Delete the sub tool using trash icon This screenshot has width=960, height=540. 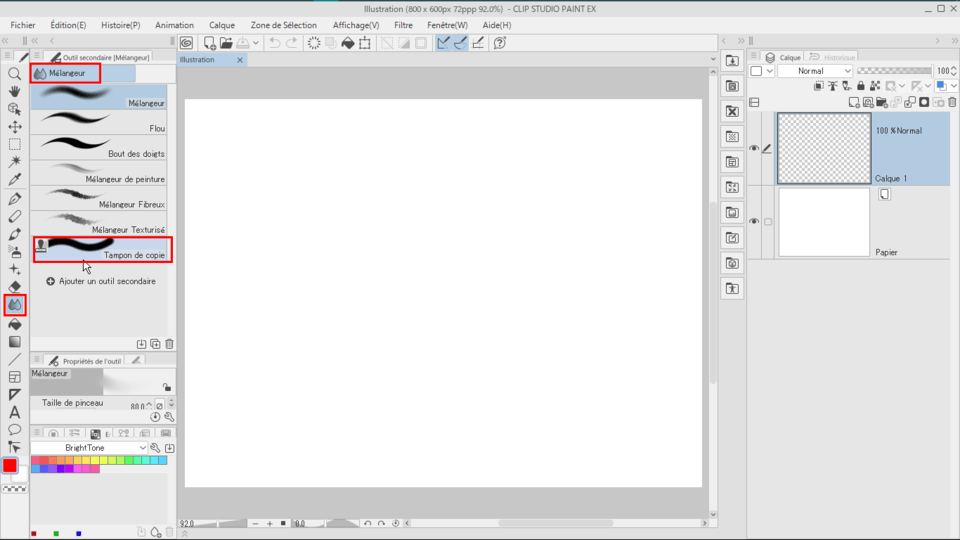(x=170, y=344)
